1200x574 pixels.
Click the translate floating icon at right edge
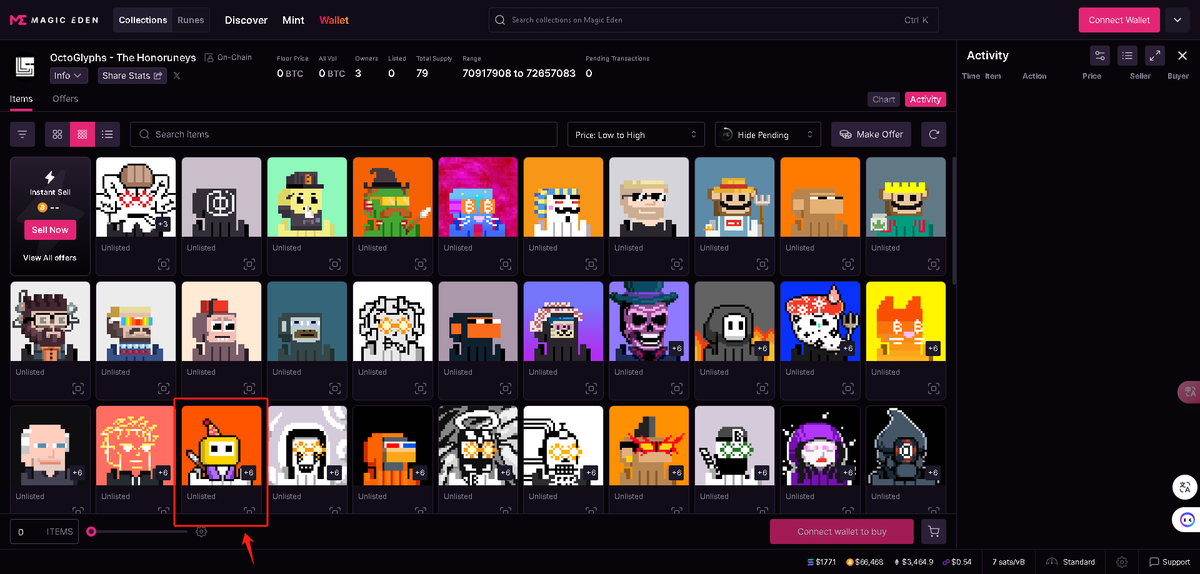click(x=1185, y=488)
